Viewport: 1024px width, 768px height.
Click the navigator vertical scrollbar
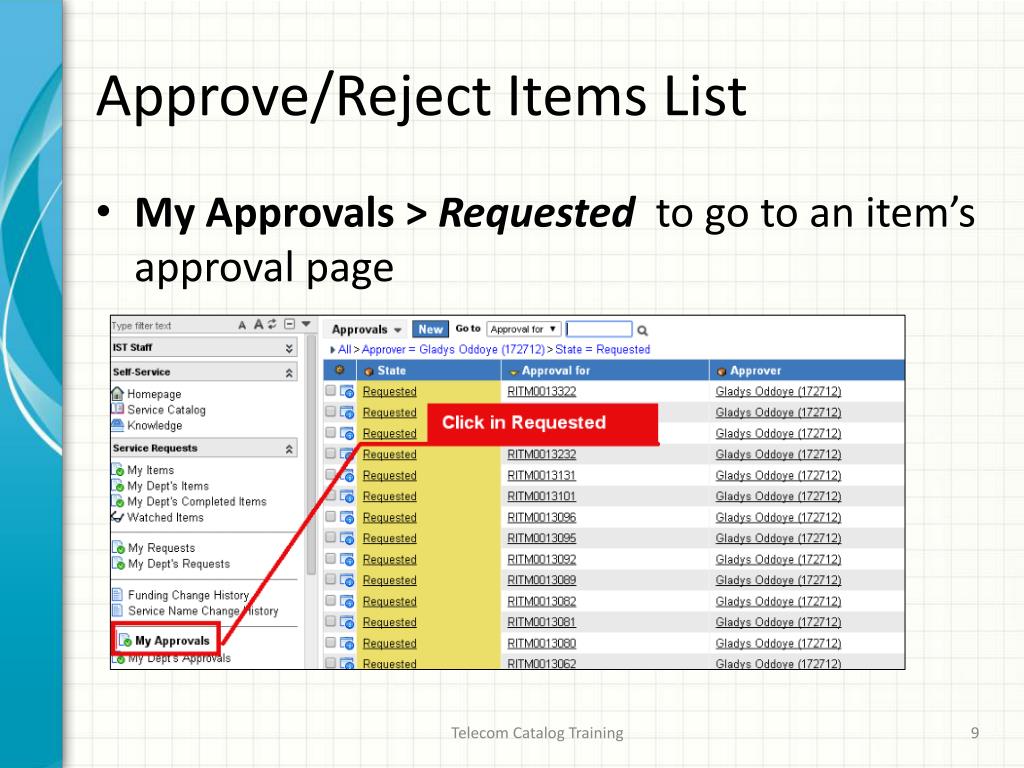[x=312, y=457]
